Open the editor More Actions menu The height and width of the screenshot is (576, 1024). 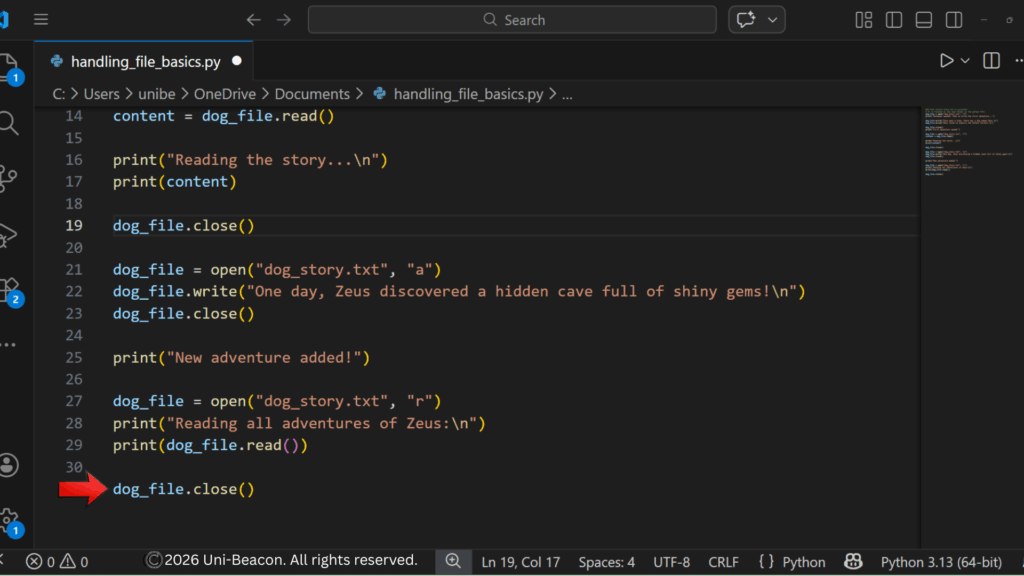[x=1018, y=61]
